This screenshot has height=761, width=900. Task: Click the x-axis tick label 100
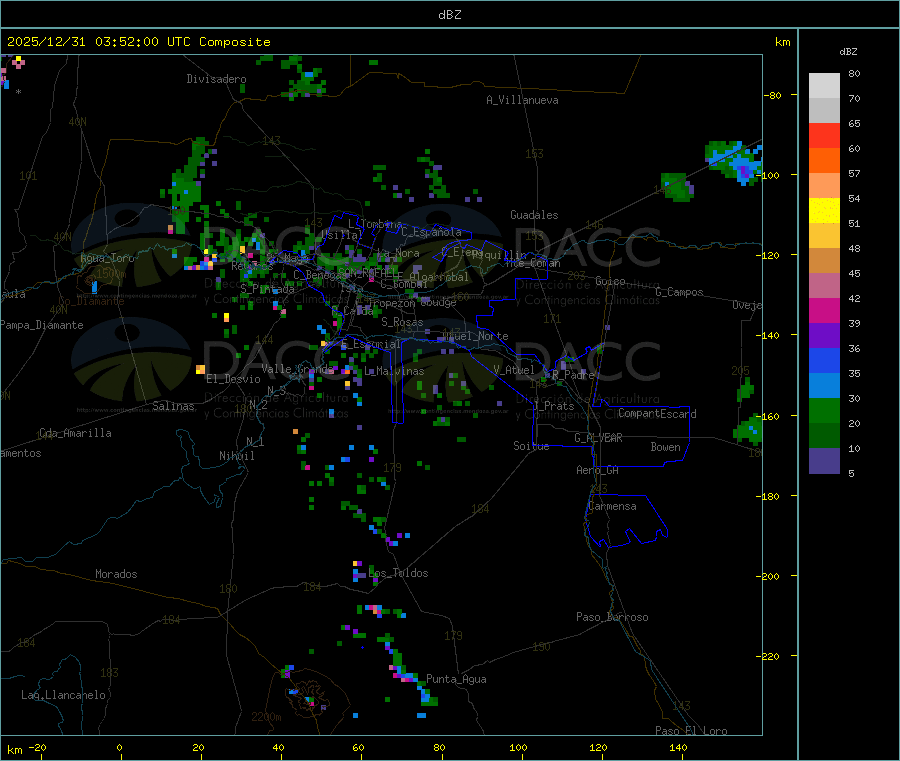pos(518,747)
